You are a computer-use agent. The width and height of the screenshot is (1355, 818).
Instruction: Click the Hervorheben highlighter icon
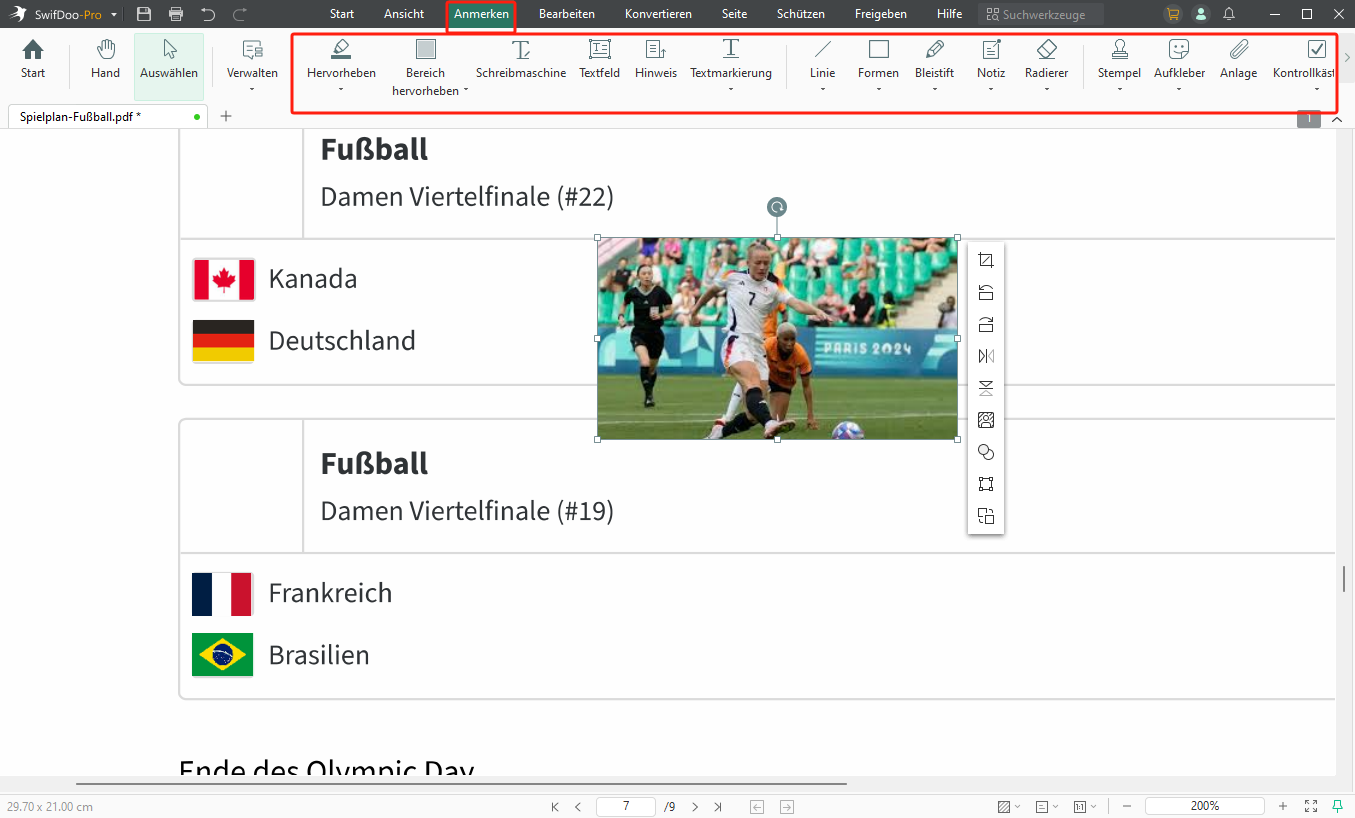(341, 49)
